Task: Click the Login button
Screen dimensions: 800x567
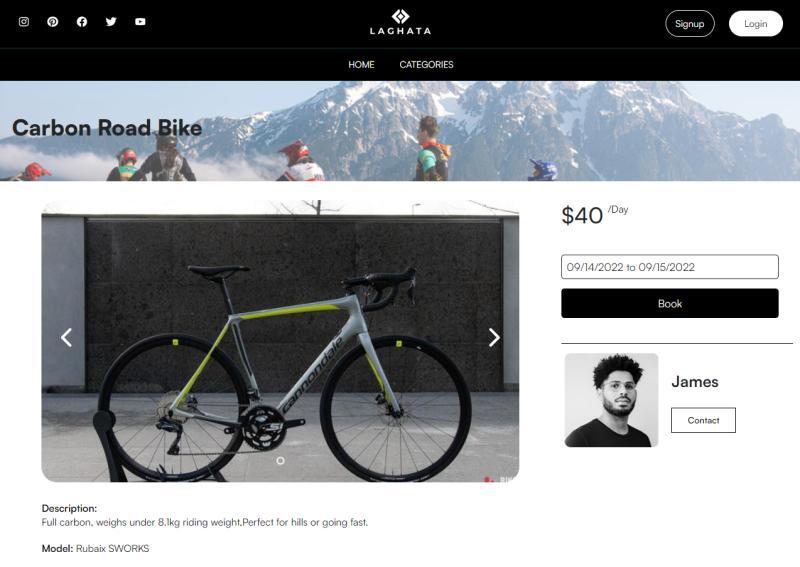Action: pyautogui.click(x=755, y=24)
